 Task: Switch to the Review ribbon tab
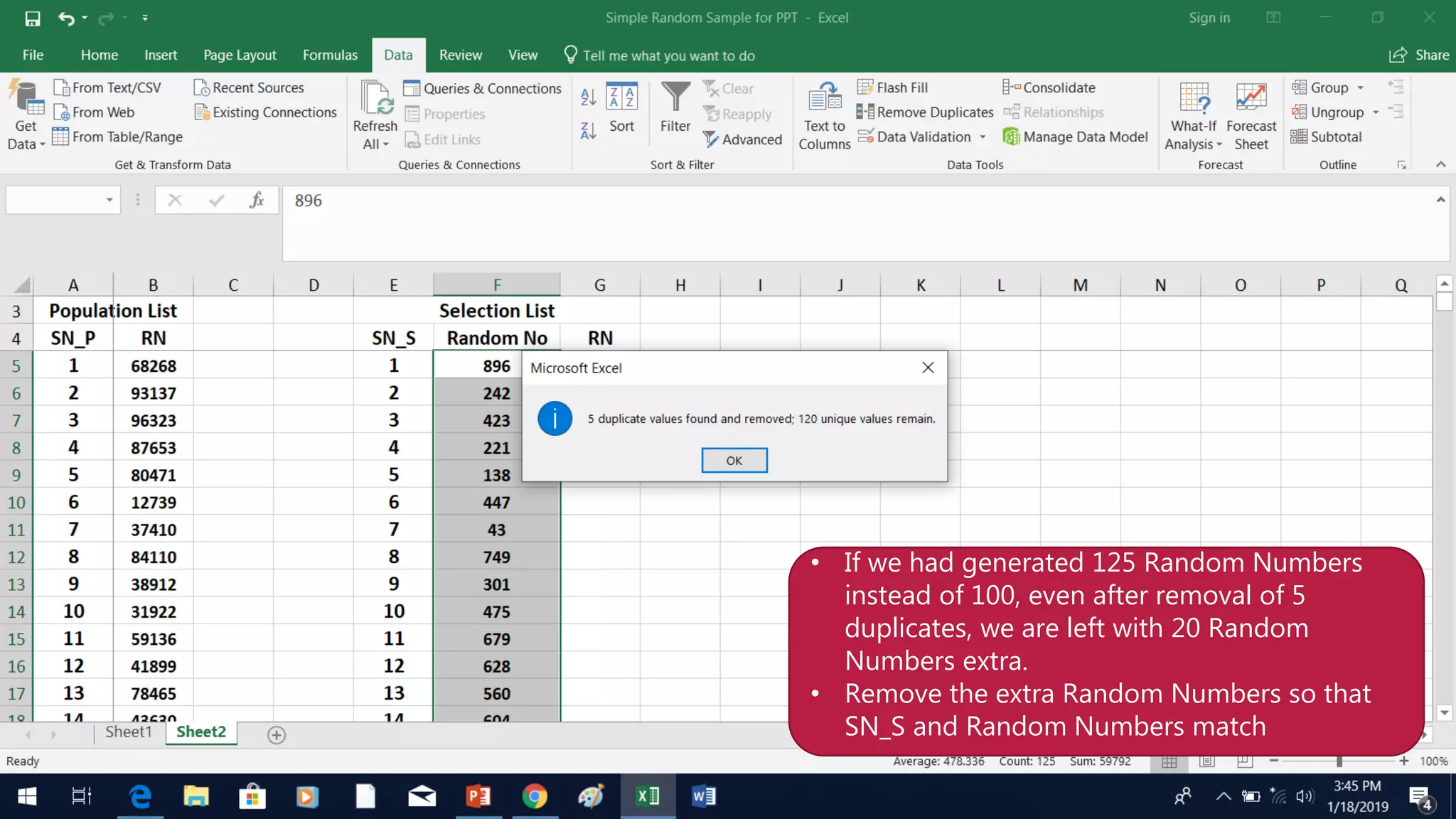[460, 55]
